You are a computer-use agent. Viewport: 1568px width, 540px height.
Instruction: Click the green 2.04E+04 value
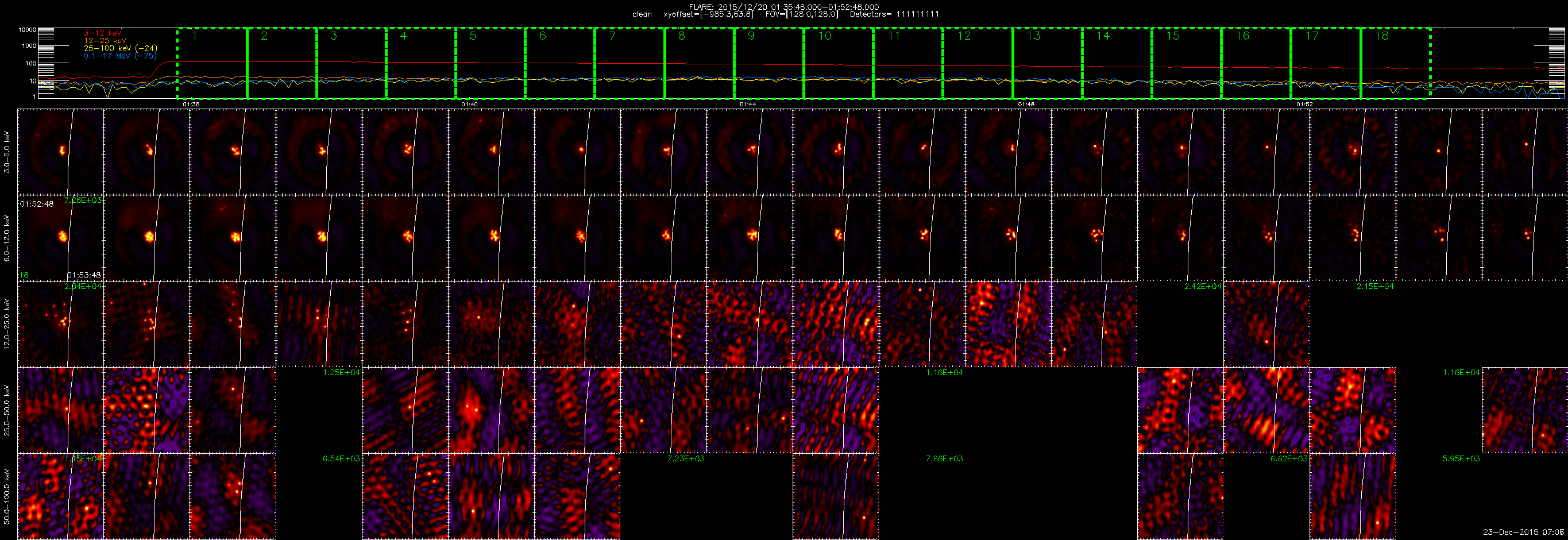[x=83, y=286]
